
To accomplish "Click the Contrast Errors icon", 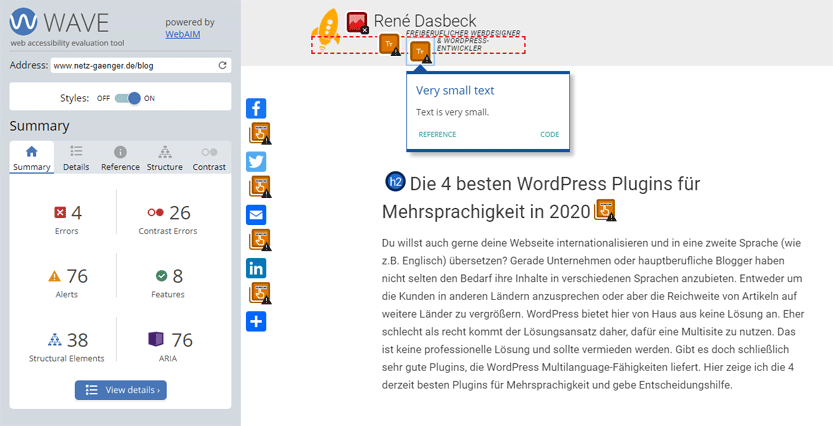I will click(x=156, y=212).
